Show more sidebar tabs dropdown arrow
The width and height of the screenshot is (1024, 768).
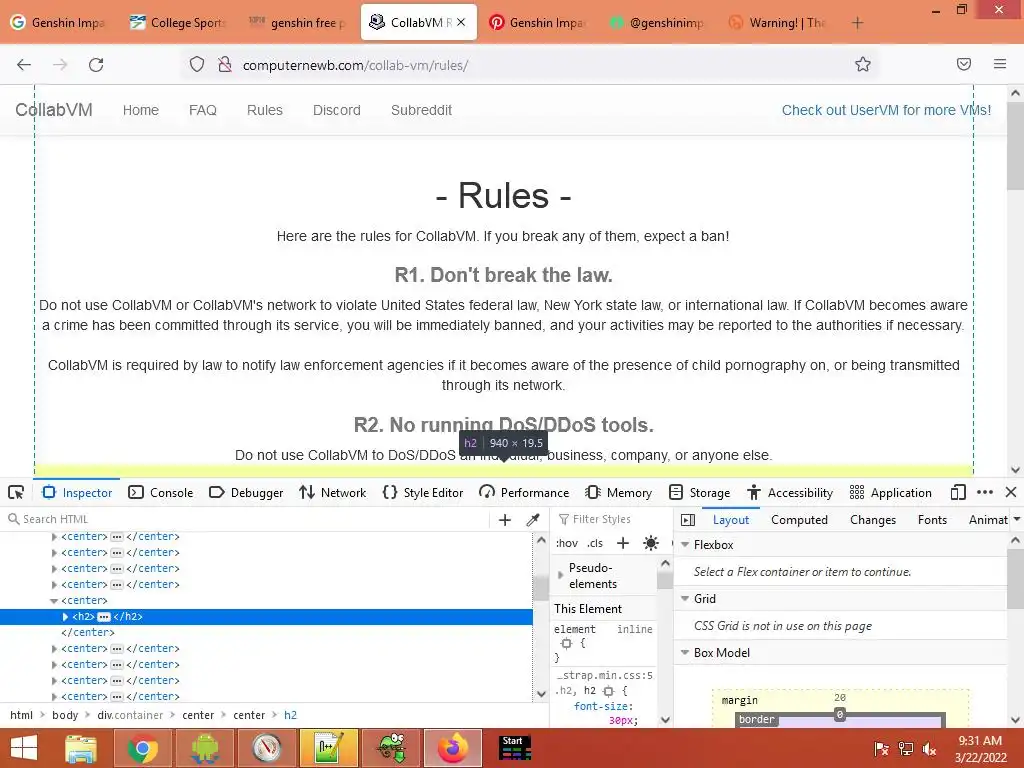click(x=1017, y=520)
